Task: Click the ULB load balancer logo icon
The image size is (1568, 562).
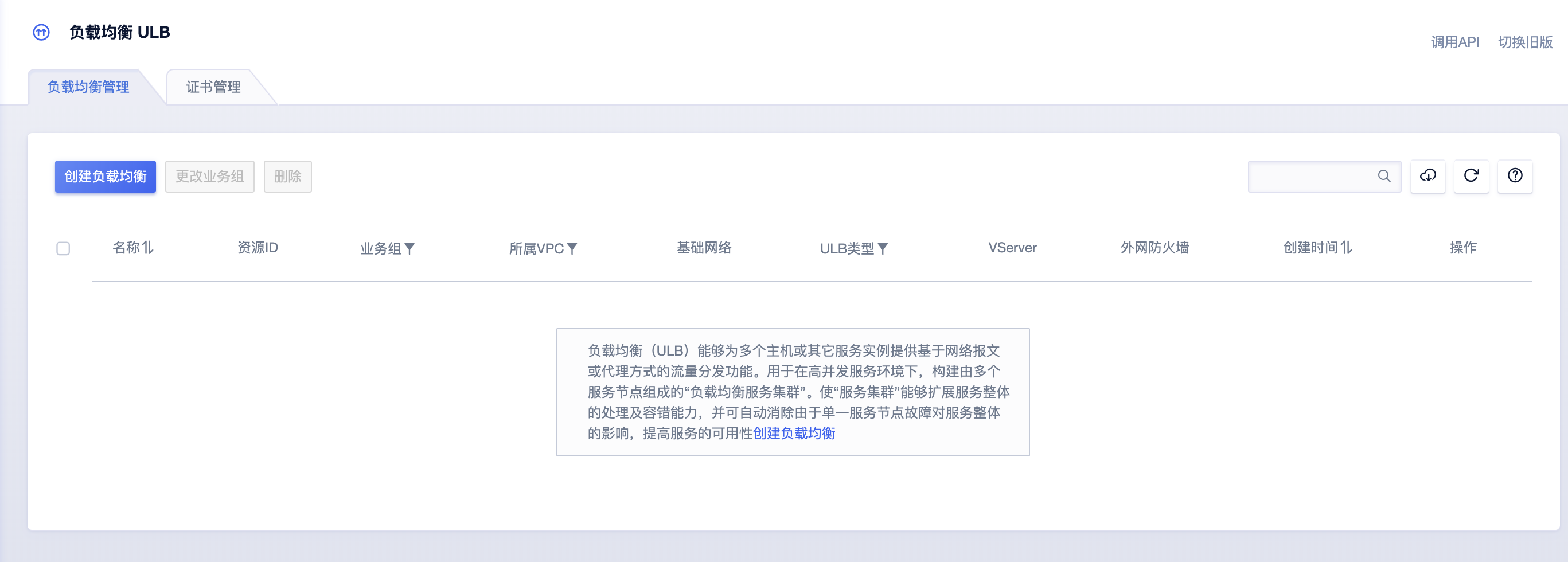Action: (x=41, y=32)
